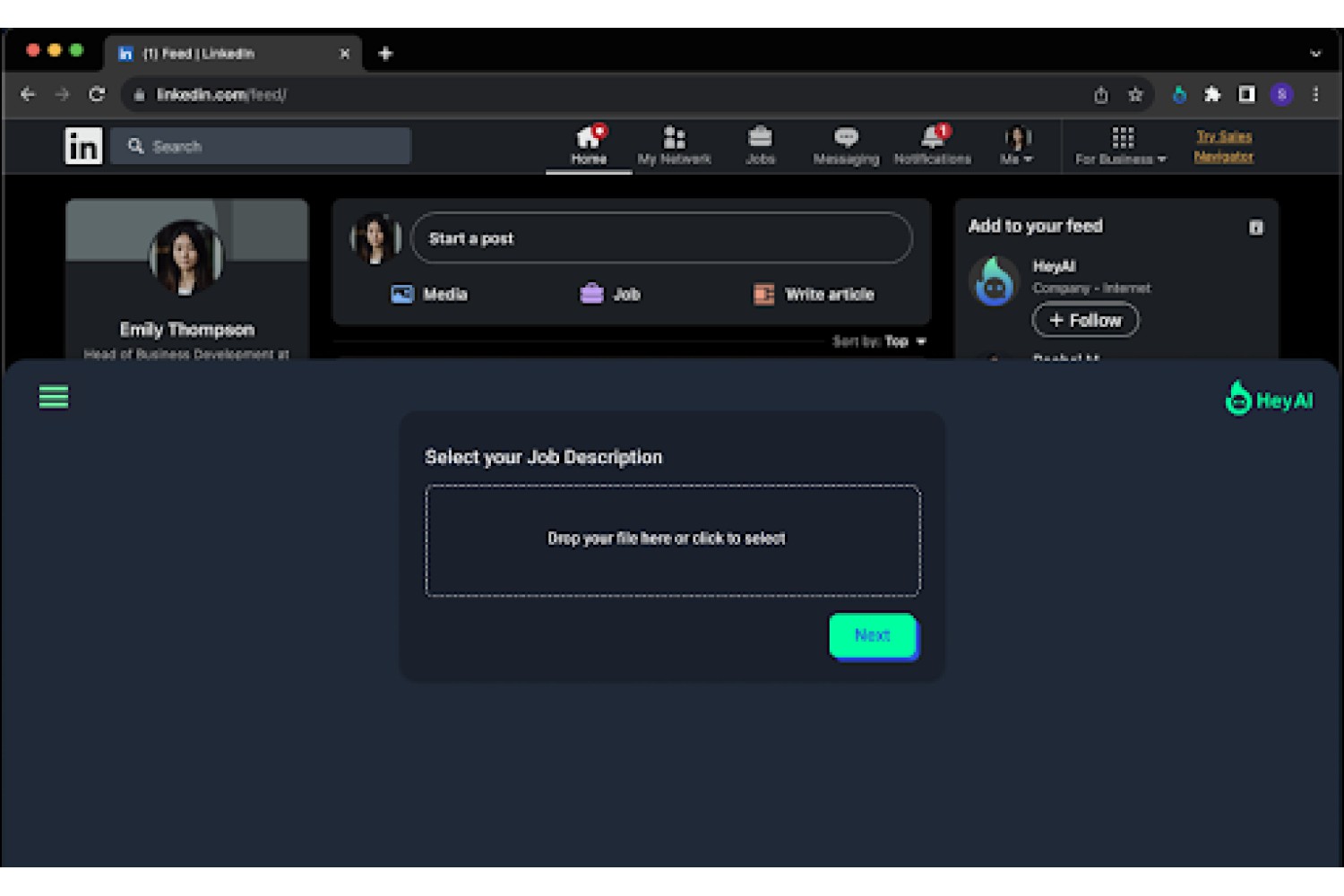
Task: Open the Extensions puzzle icon
Action: pyautogui.click(x=1212, y=94)
